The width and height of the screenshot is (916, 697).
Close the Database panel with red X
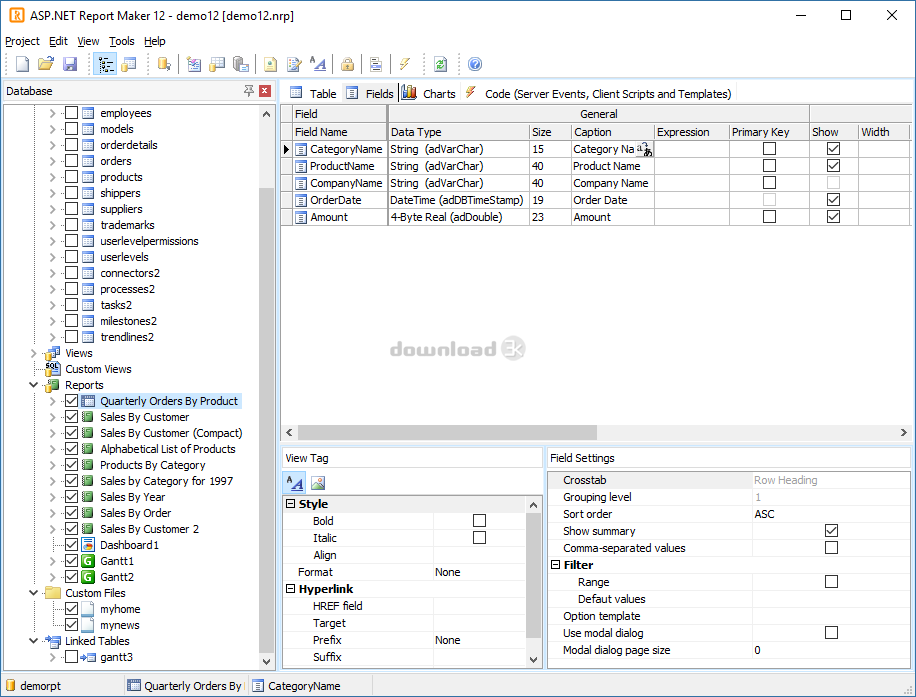click(x=265, y=91)
